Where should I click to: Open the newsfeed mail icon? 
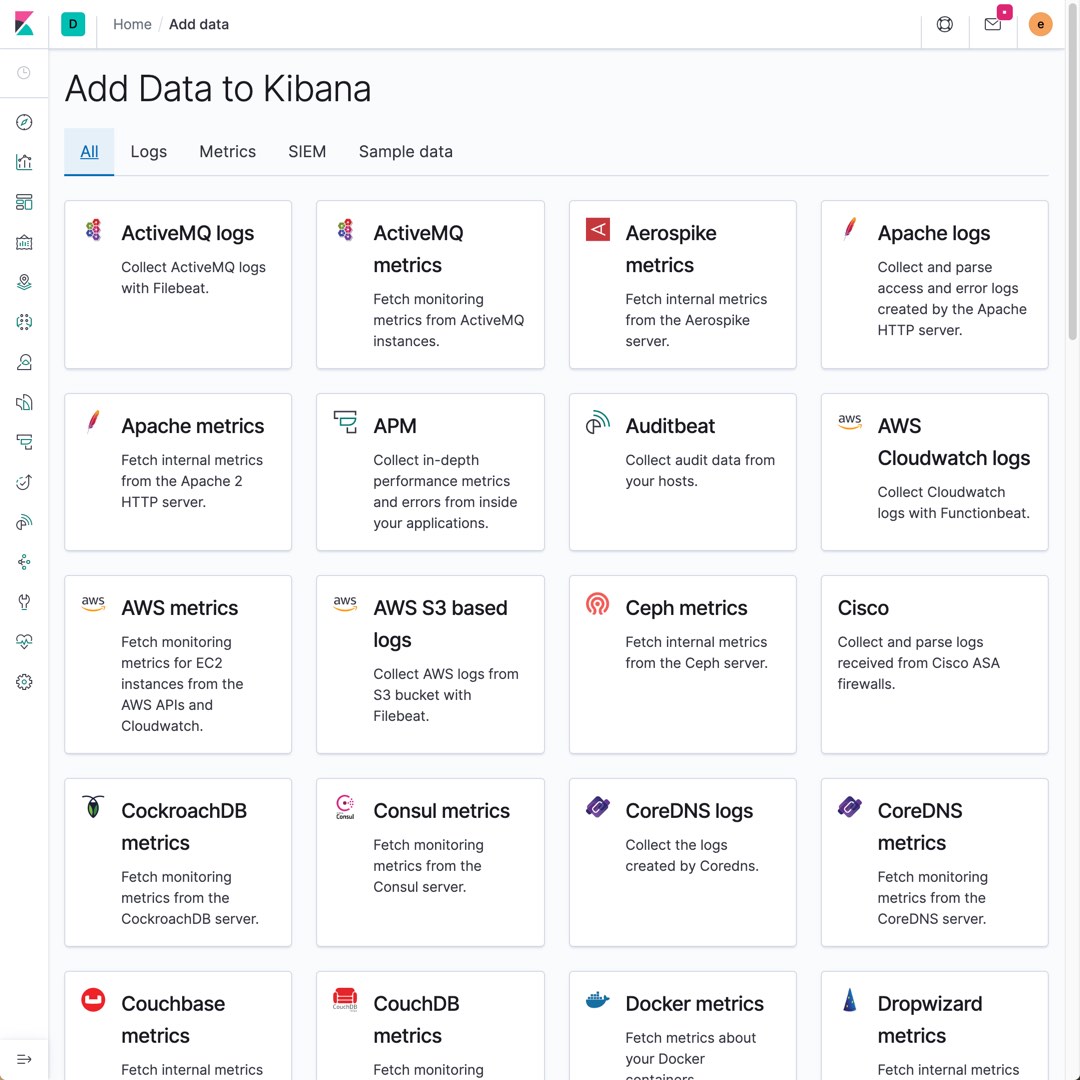pos(993,25)
